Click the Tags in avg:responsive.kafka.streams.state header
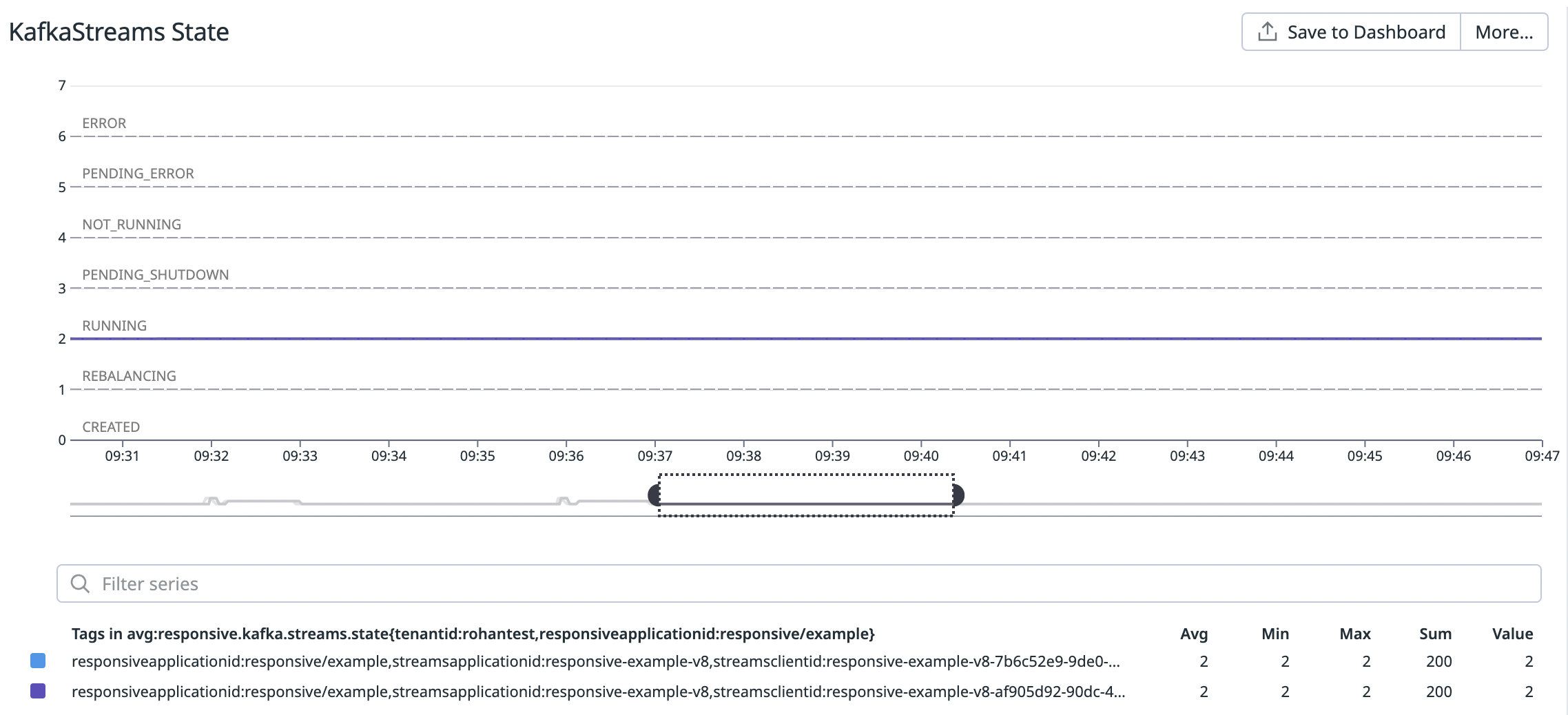1568x715 pixels. coord(473,634)
